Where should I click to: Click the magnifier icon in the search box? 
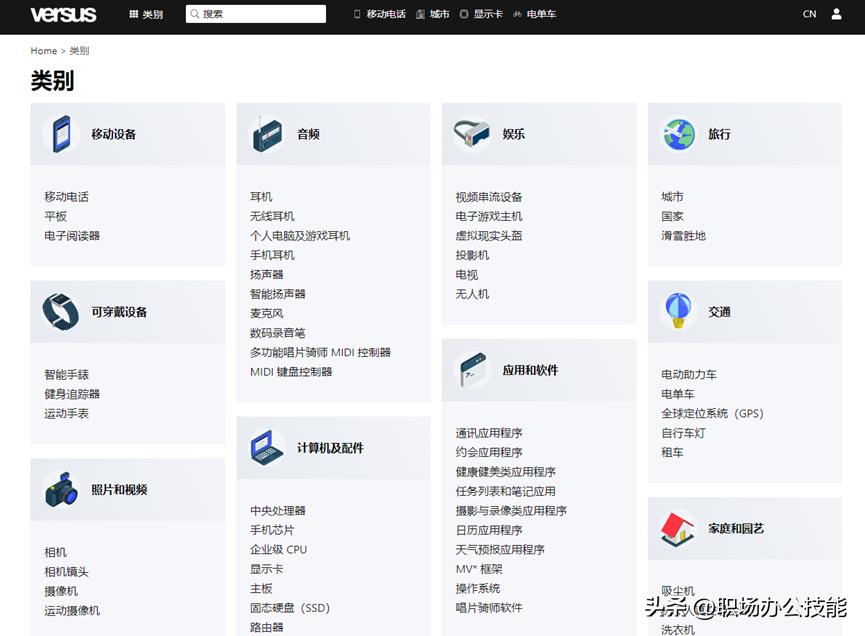[196, 13]
